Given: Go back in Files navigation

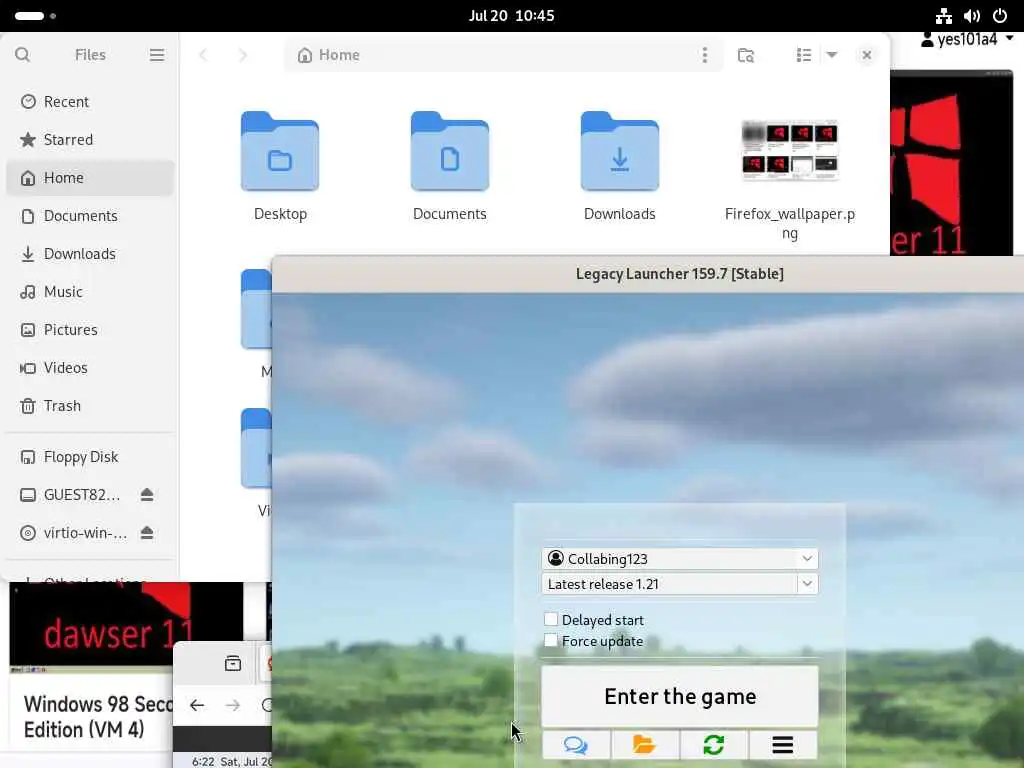Looking at the screenshot, I should pyautogui.click(x=203, y=55).
